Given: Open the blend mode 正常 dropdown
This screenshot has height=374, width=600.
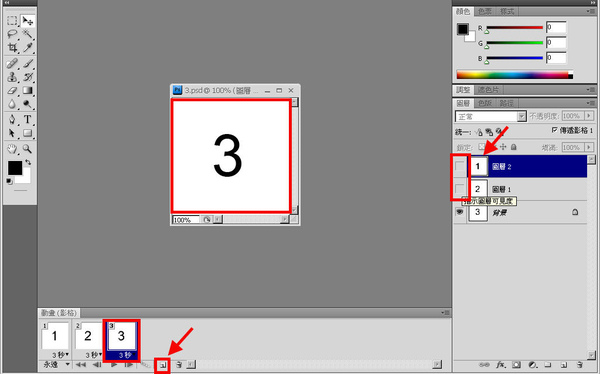Looking at the screenshot, I should 491,116.
